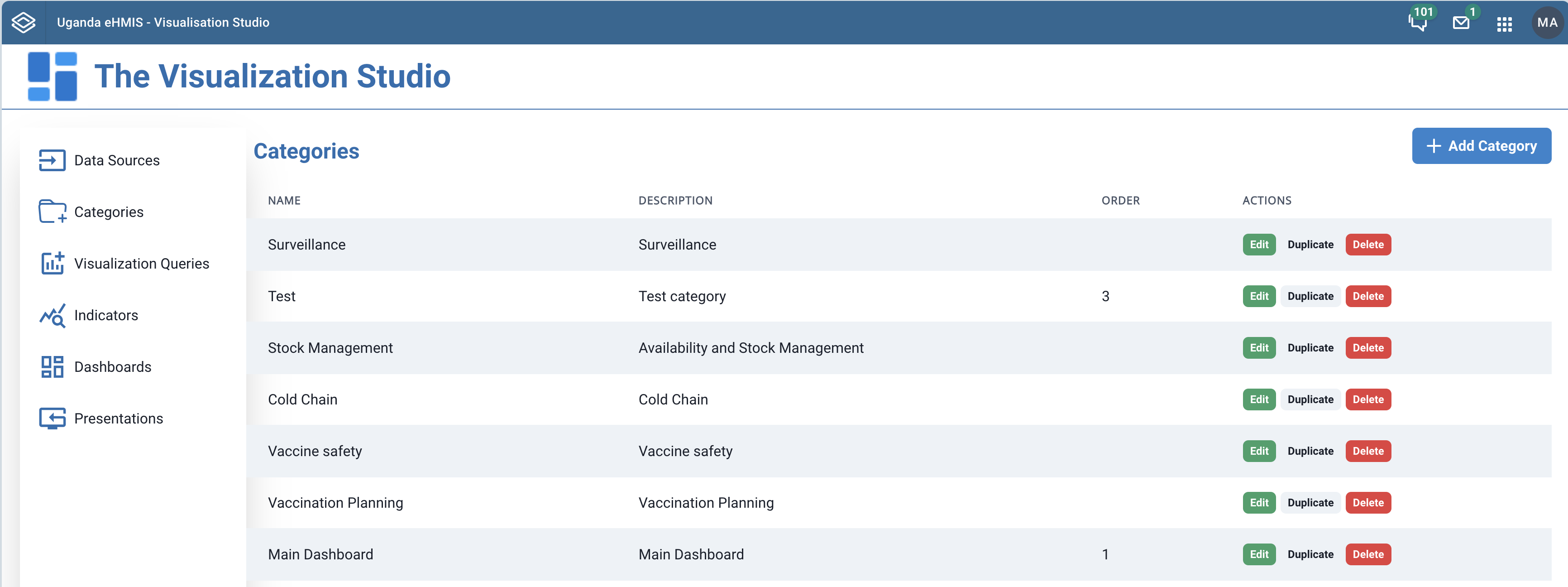Click 'The Visualization Studio' title text
Screen dimensions: 1568x587
[272, 77]
